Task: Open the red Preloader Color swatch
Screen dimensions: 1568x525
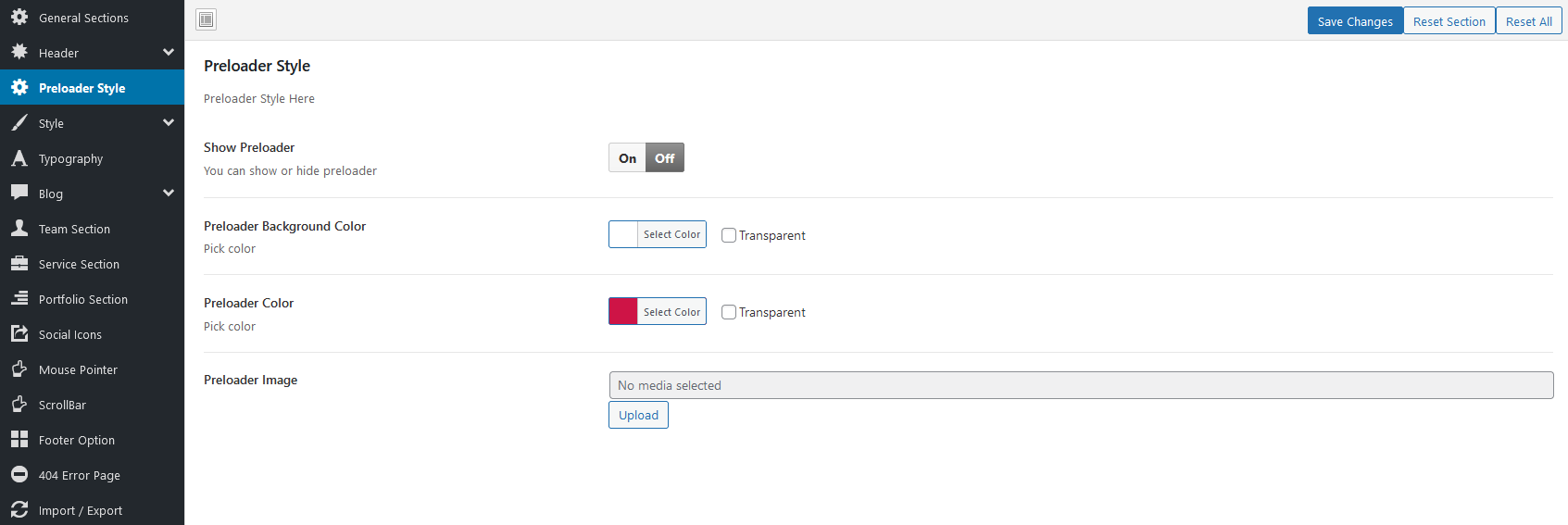Action: pos(623,311)
